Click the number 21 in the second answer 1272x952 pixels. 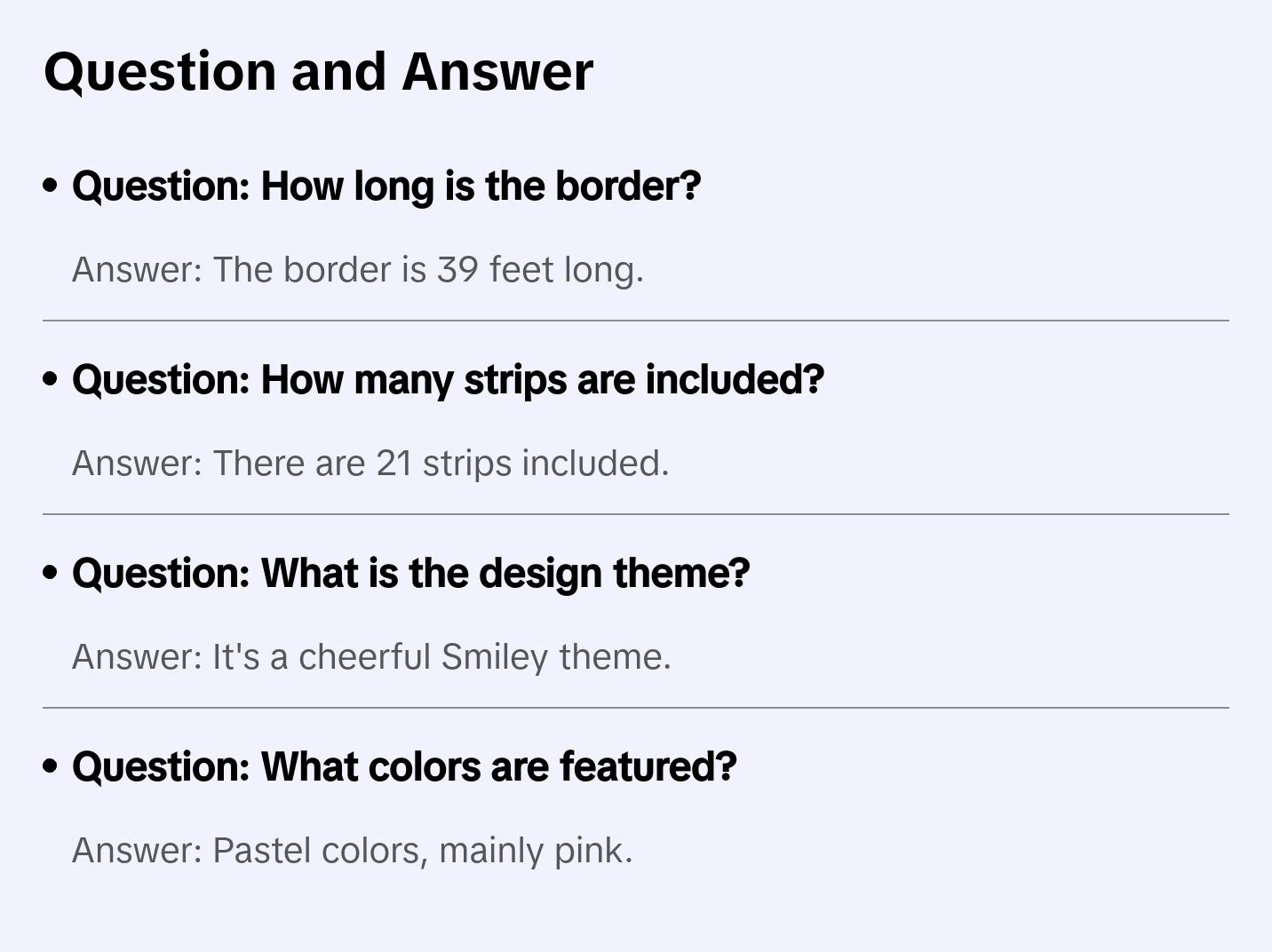394,464
